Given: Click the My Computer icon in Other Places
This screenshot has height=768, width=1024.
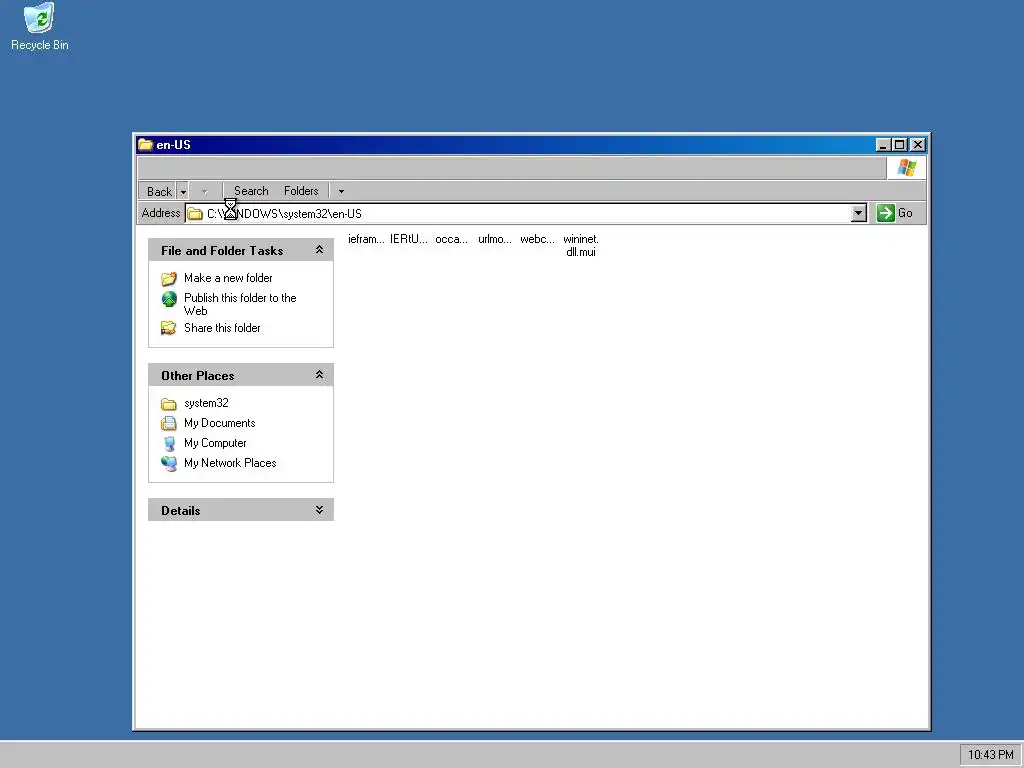Looking at the screenshot, I should point(168,443).
